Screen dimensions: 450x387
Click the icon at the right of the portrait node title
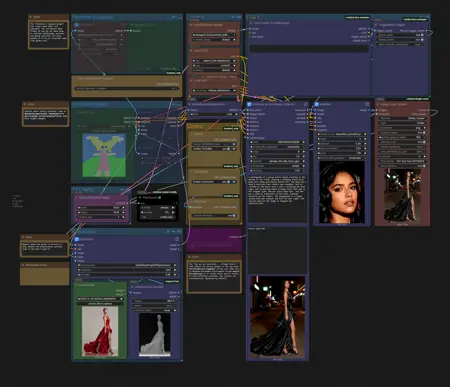click(367, 104)
